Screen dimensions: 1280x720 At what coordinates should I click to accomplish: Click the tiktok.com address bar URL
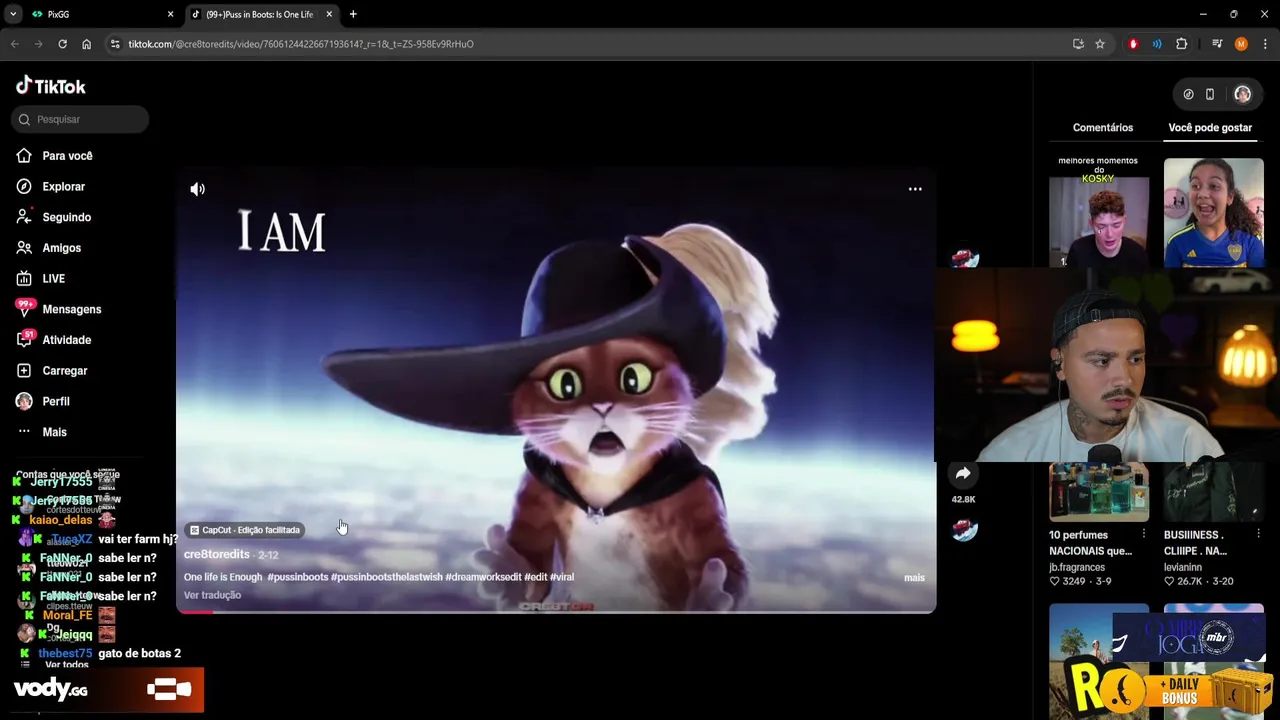pos(300,44)
